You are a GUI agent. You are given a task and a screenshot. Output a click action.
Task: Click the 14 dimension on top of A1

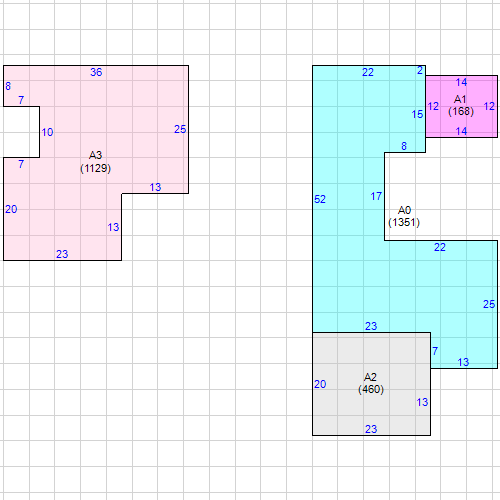(x=461, y=82)
